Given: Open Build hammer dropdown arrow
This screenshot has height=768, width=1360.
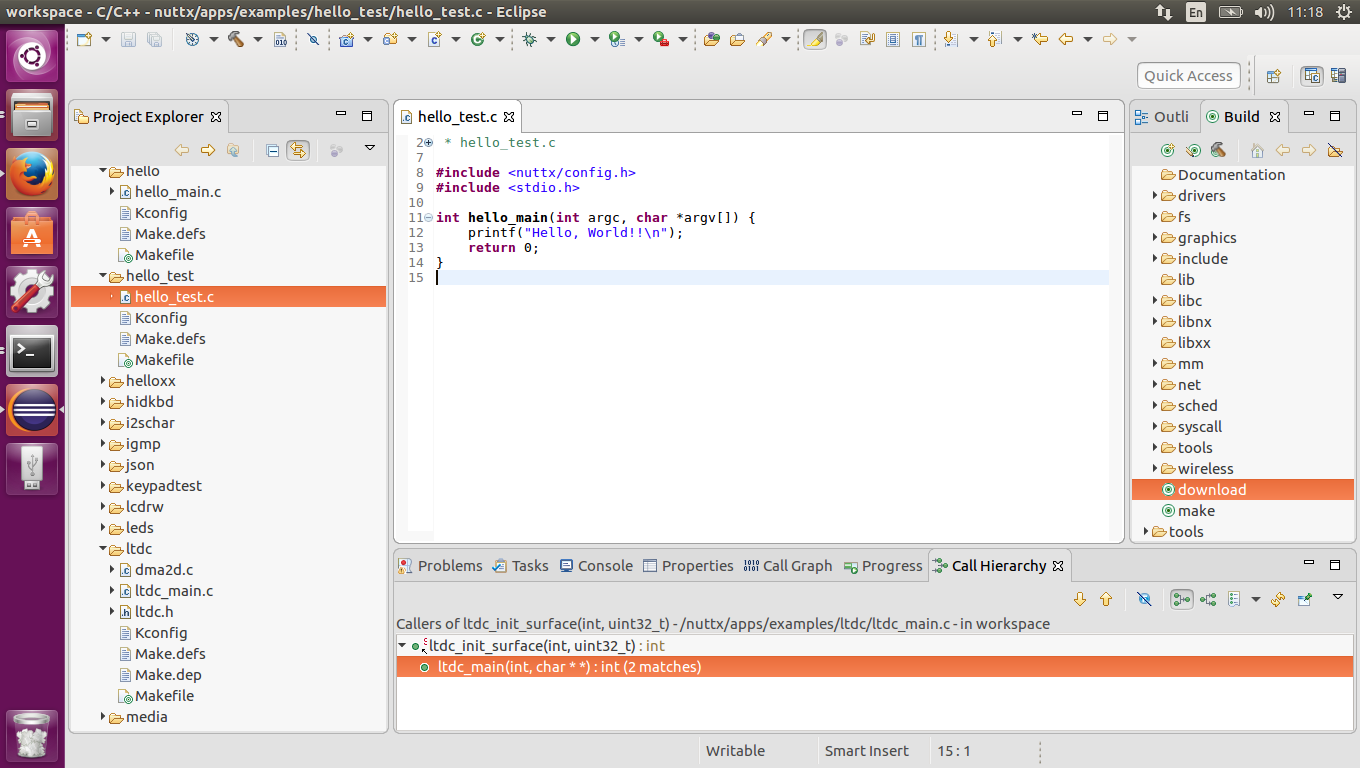Looking at the screenshot, I should click(x=257, y=40).
